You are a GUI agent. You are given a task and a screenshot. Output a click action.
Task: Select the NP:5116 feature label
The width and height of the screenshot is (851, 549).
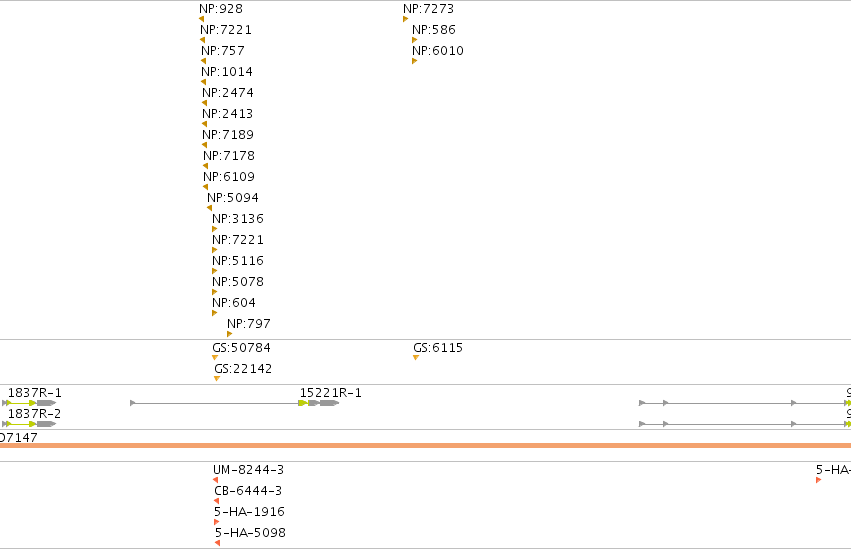[x=238, y=260]
